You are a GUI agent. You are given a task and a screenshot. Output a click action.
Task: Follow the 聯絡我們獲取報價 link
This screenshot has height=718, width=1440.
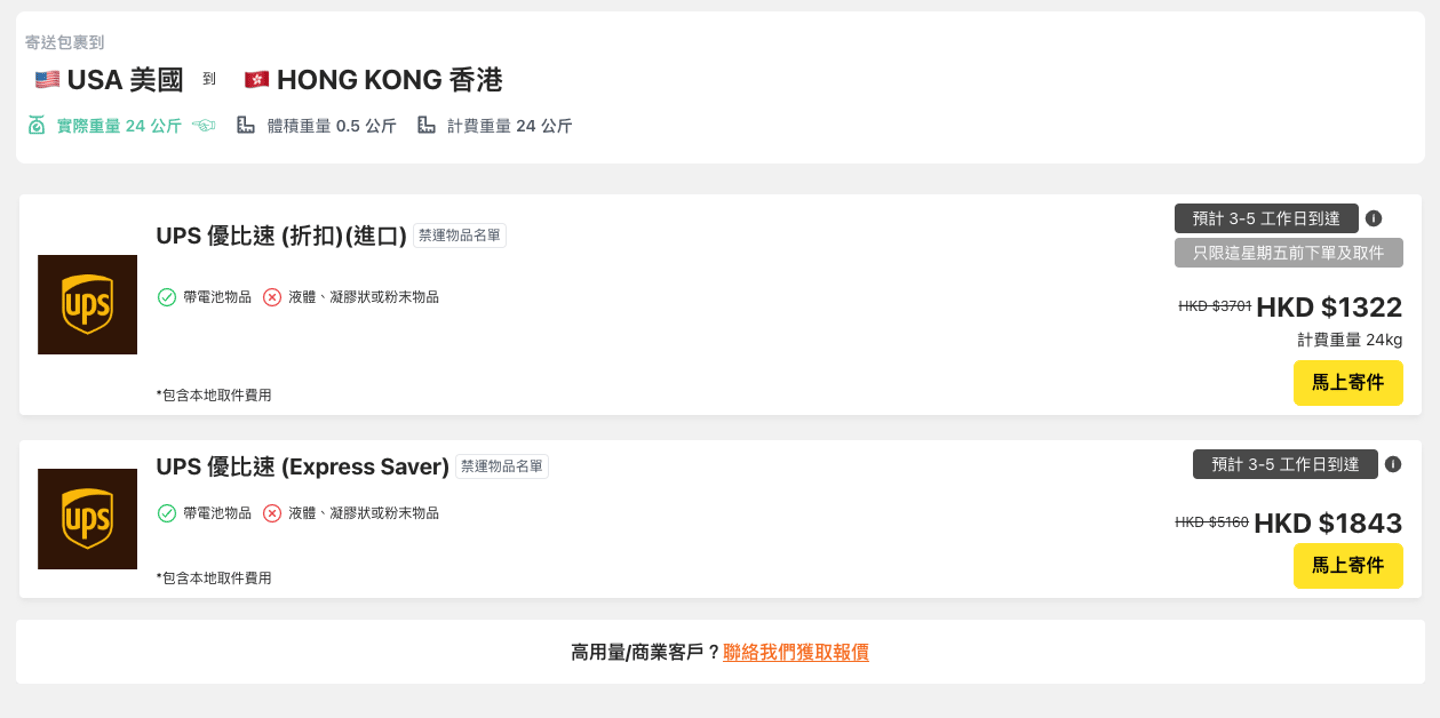tap(796, 652)
